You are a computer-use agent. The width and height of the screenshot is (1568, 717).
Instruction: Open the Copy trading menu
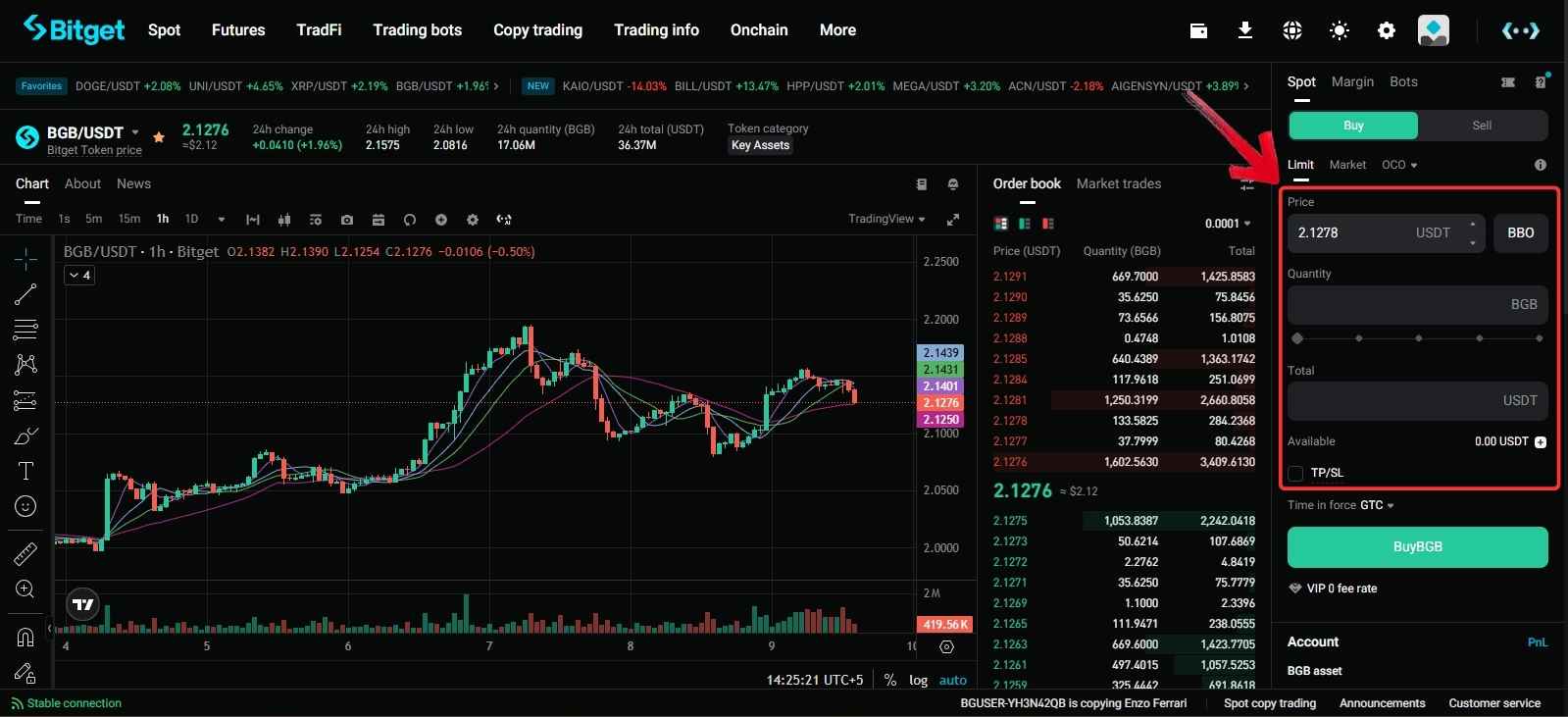[x=537, y=30]
